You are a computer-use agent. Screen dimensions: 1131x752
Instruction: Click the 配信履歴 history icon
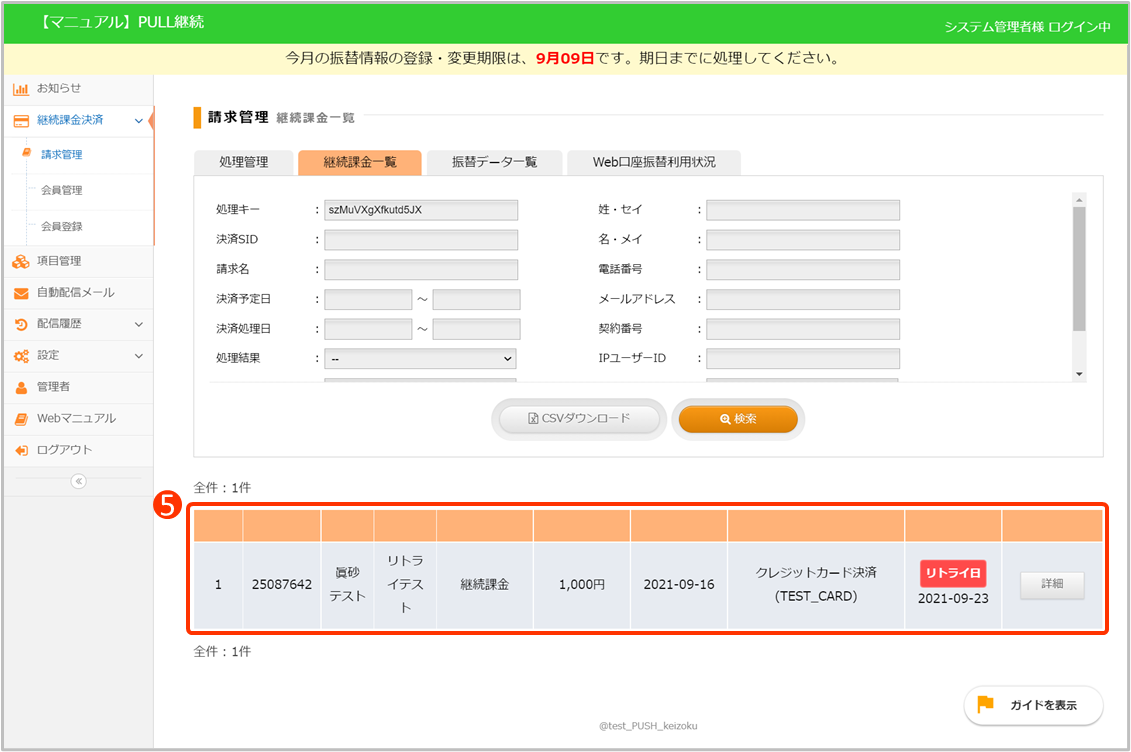(21, 324)
